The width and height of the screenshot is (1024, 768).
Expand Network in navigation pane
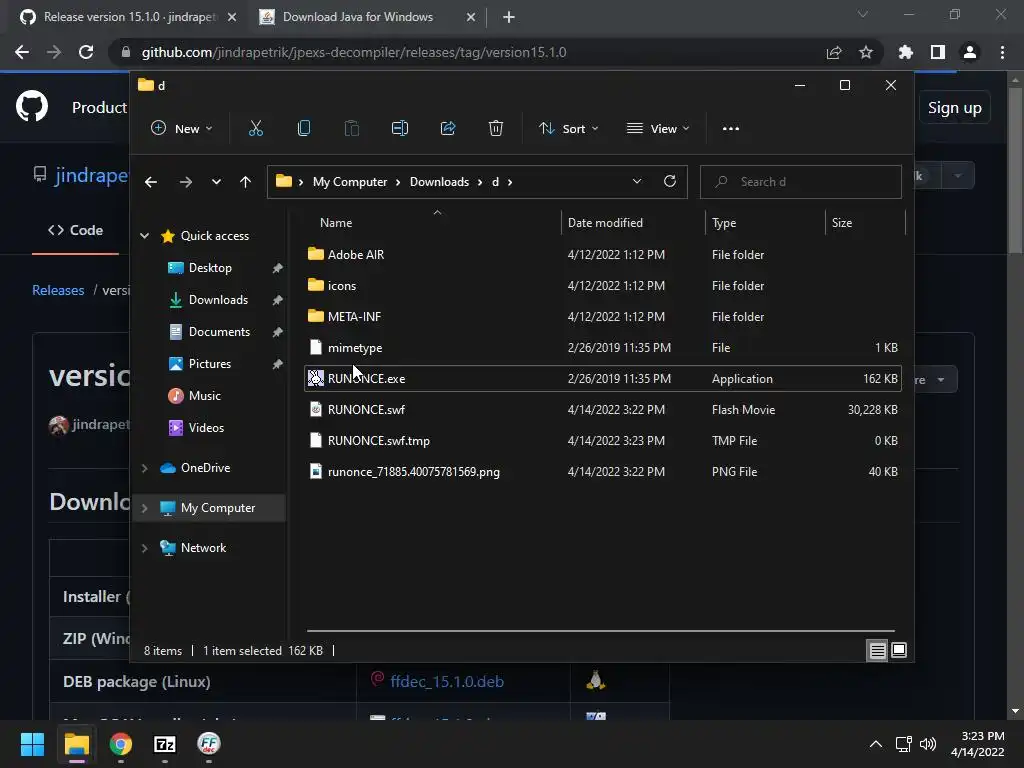point(144,549)
